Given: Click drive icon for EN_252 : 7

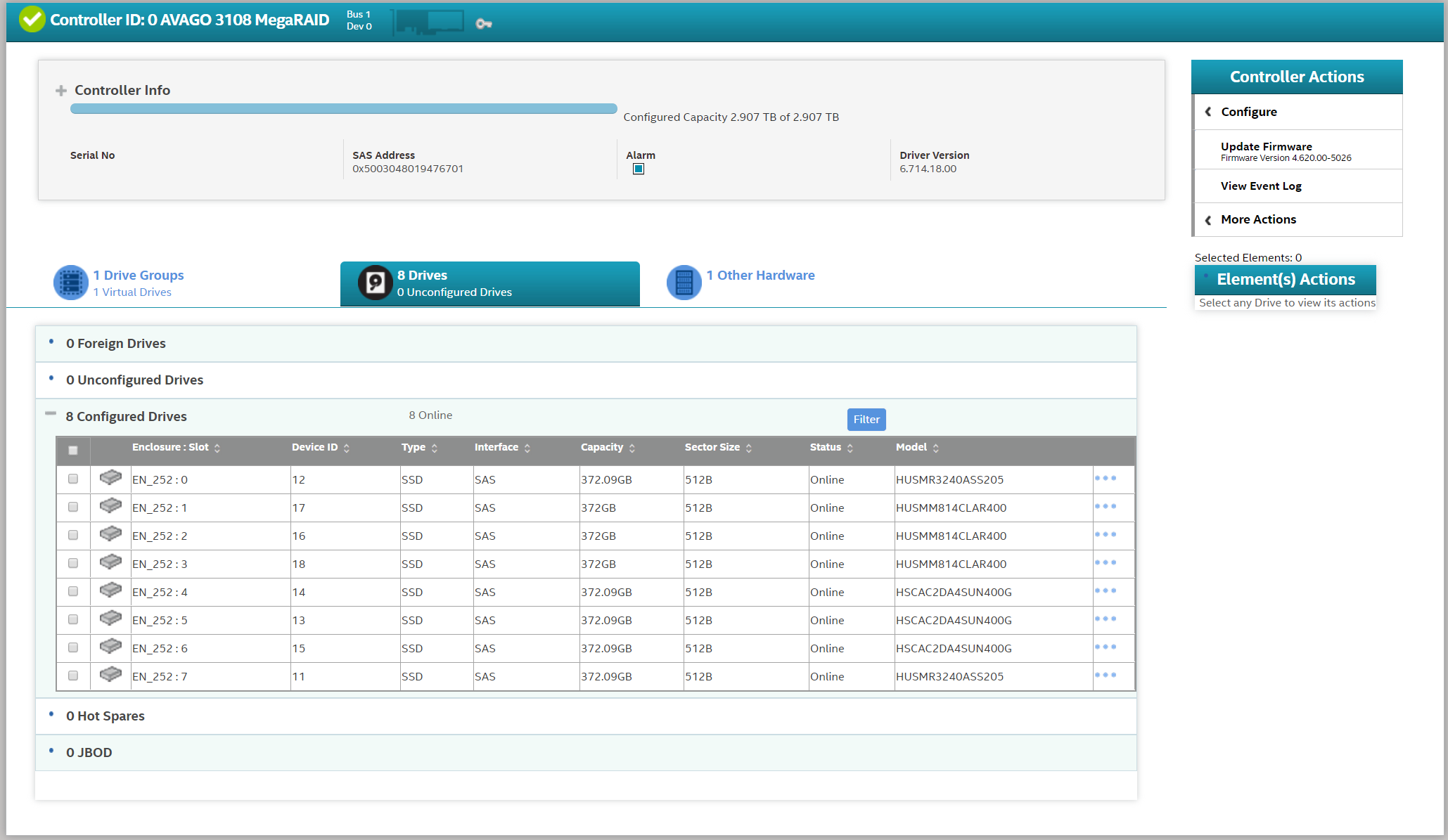Looking at the screenshot, I should pyautogui.click(x=110, y=675).
